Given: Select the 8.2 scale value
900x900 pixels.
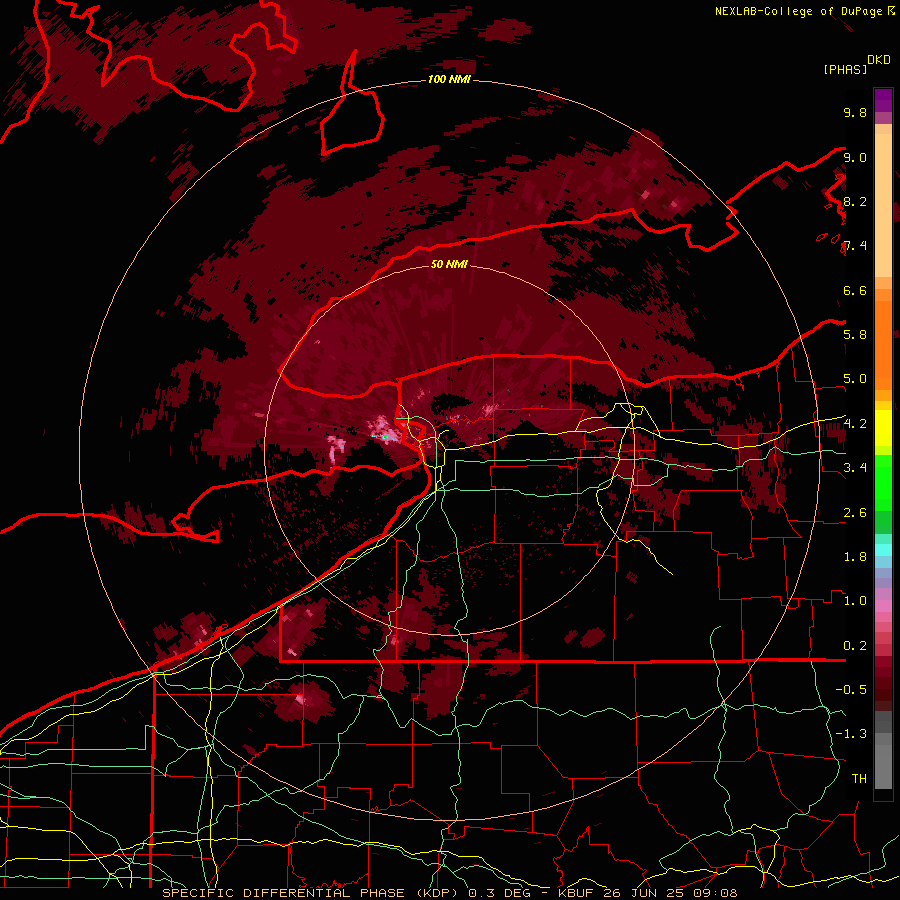Looking at the screenshot, I should (855, 201).
